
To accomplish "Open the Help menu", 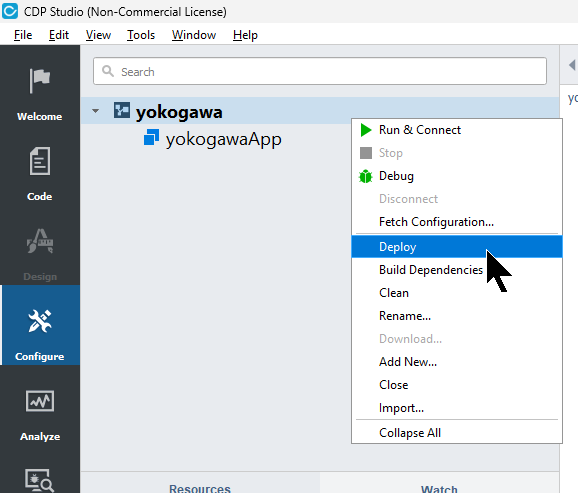I will pyautogui.click(x=245, y=35).
